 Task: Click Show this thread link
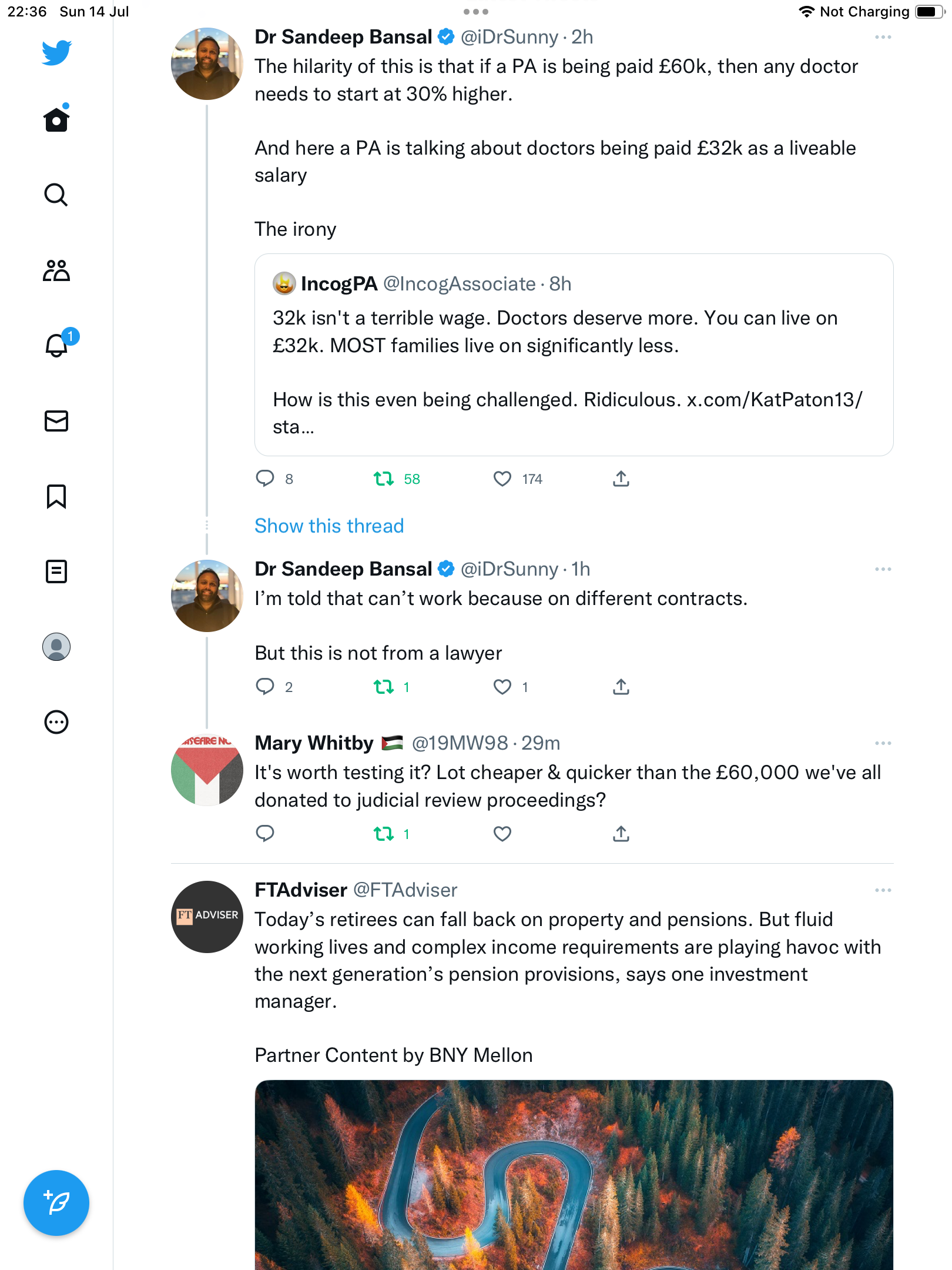pyautogui.click(x=329, y=526)
